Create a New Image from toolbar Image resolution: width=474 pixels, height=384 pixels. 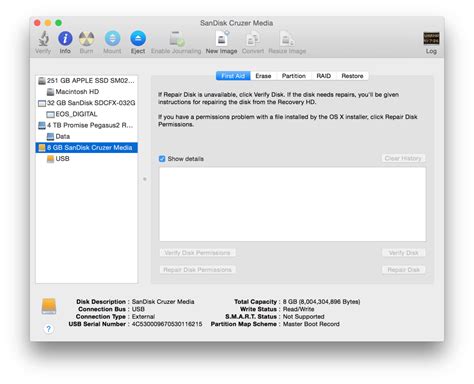pyautogui.click(x=221, y=39)
